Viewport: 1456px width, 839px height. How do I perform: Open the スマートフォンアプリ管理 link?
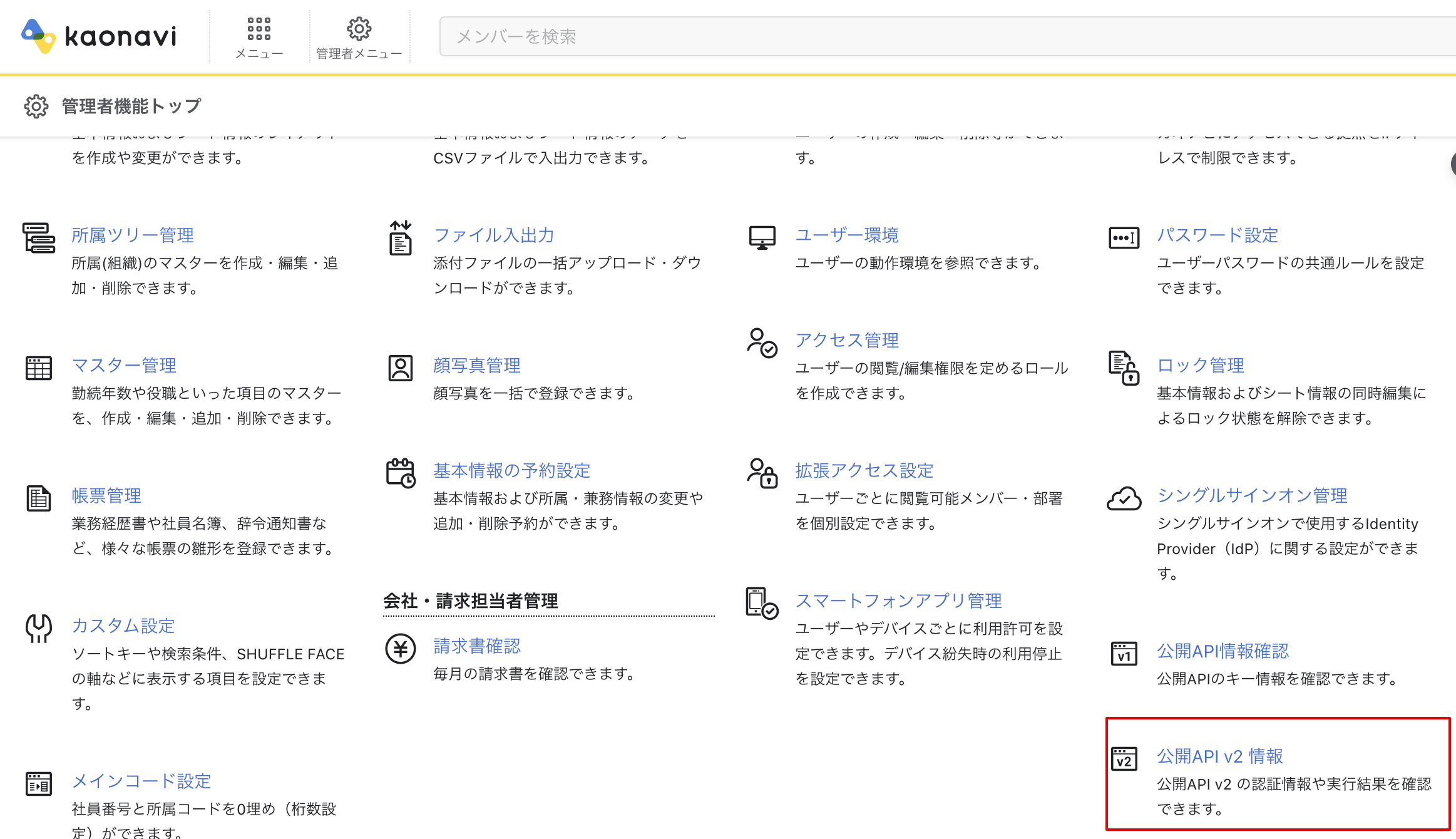pos(898,601)
